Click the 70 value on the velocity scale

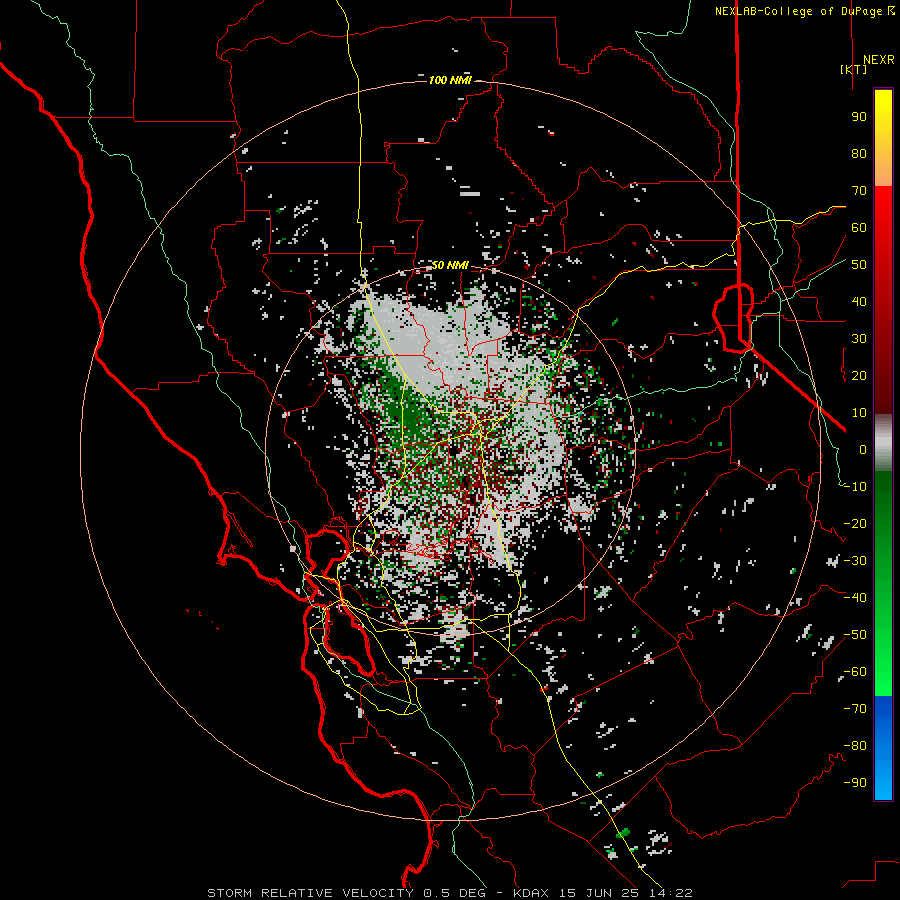click(859, 191)
